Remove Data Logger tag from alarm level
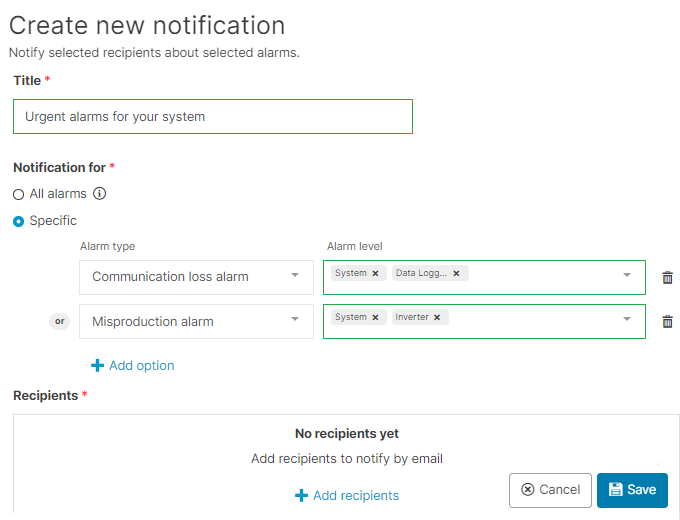Screen dimensions: 680x520 click(456, 273)
